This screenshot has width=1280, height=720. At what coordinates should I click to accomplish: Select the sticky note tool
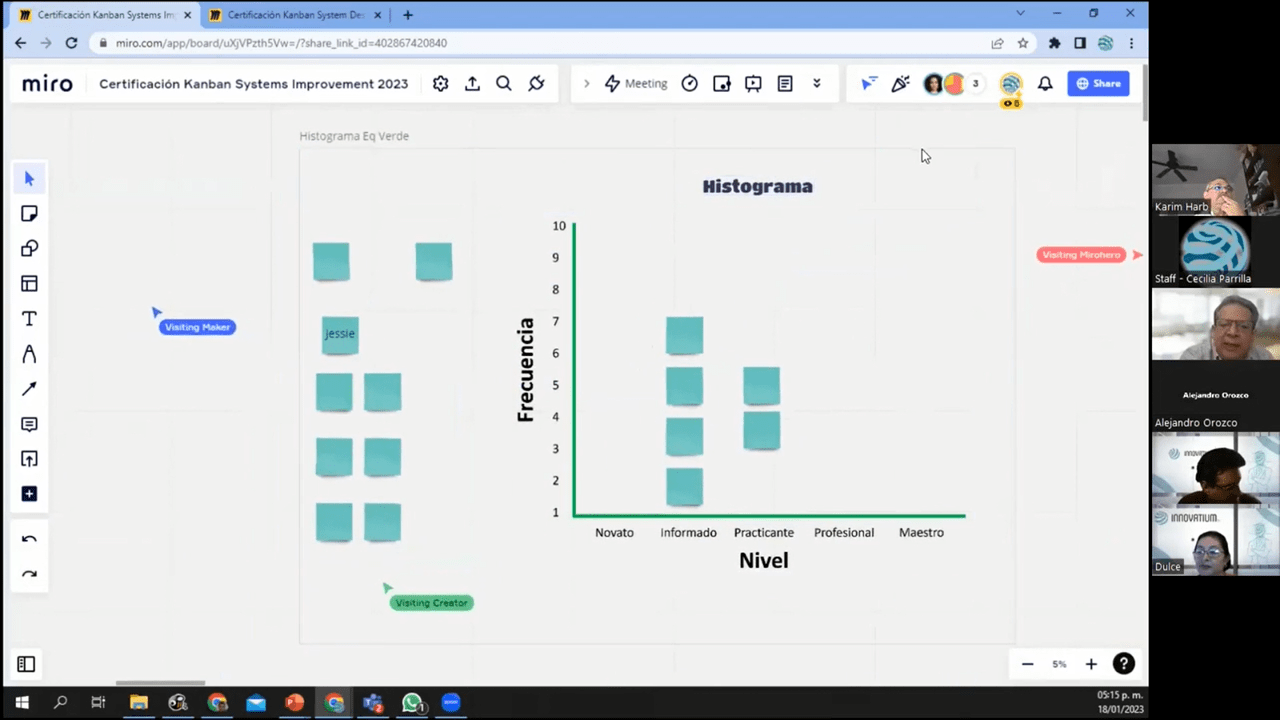[29, 214]
